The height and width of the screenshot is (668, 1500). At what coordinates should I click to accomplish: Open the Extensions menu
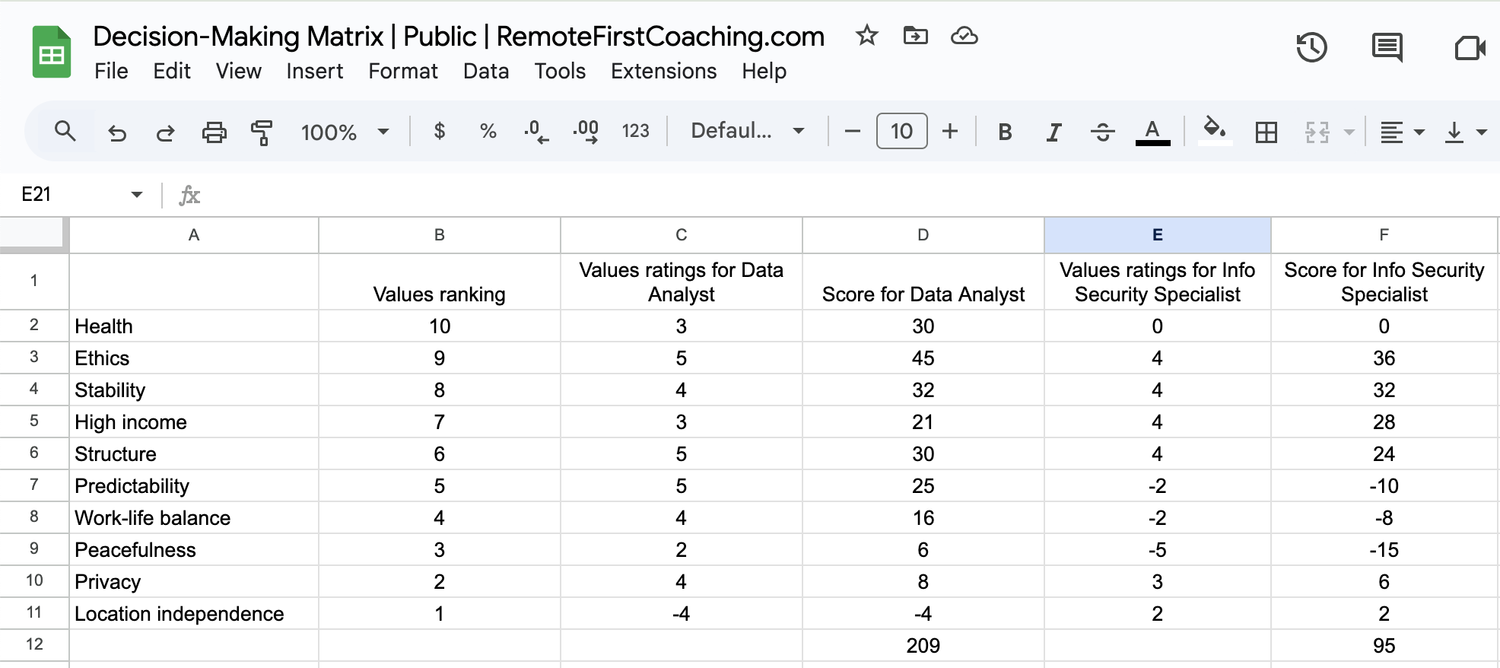(x=663, y=71)
